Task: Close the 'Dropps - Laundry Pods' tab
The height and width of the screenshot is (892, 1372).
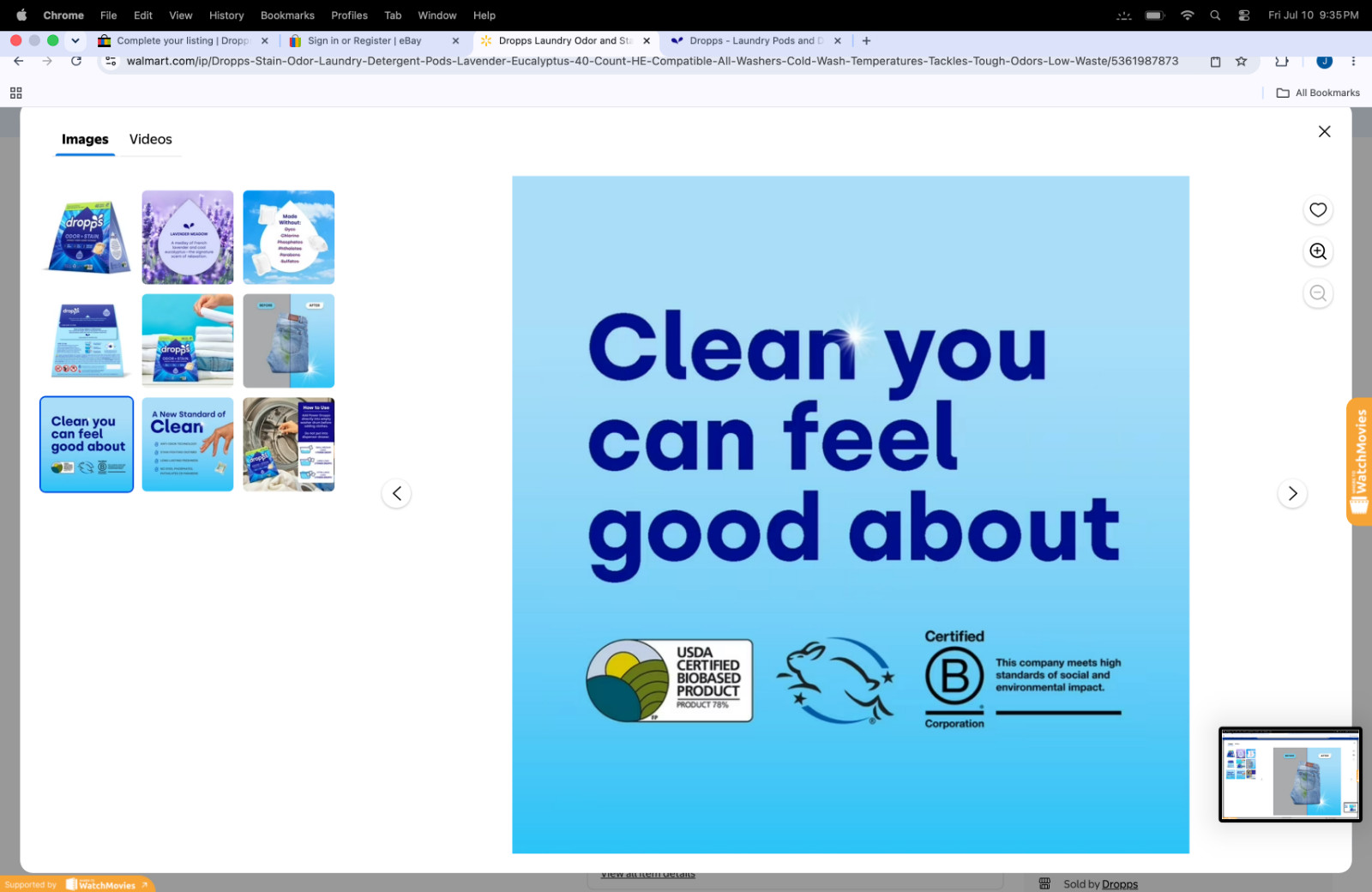Action: [x=837, y=40]
